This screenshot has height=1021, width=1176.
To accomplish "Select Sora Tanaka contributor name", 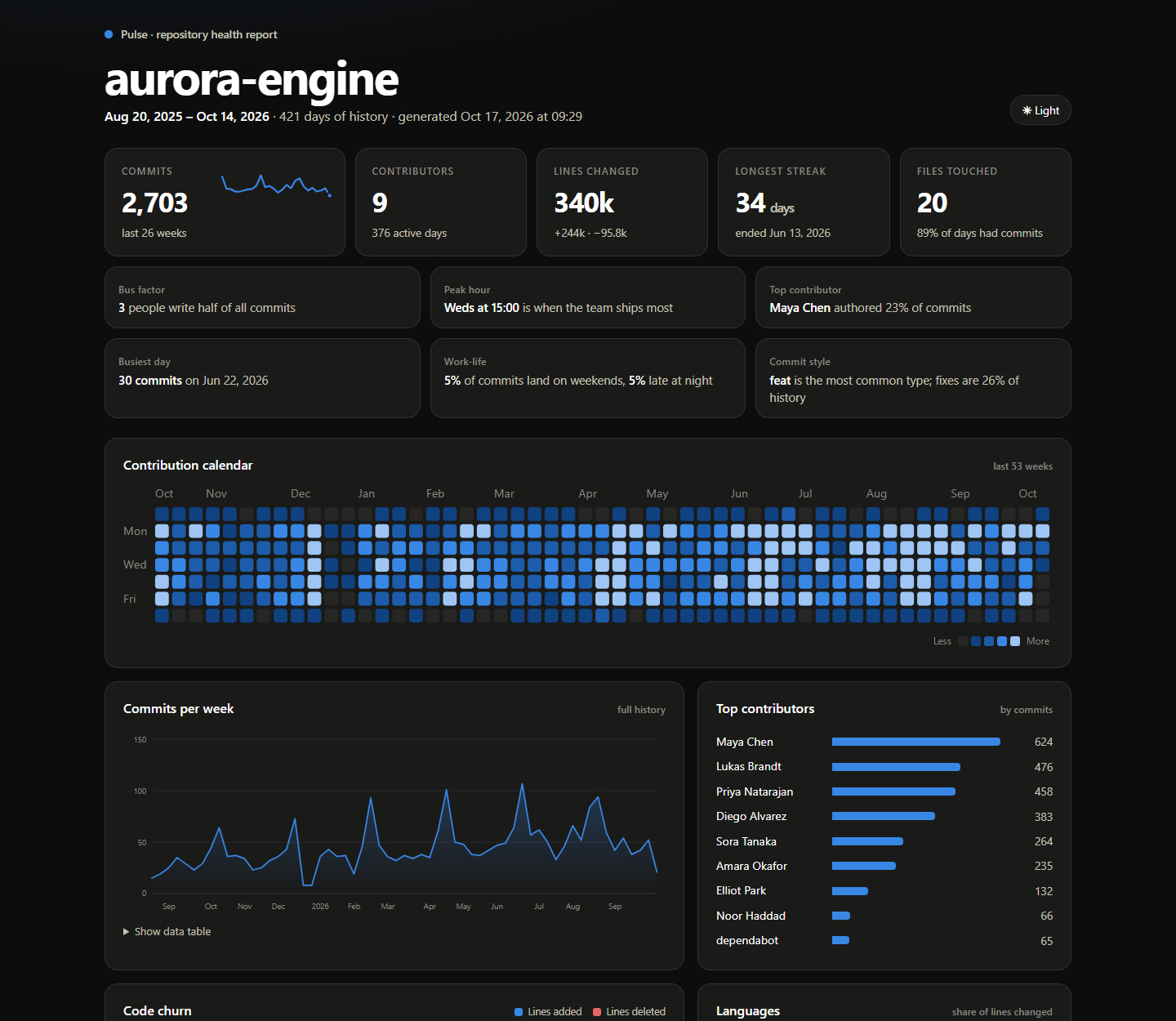I will click(x=746, y=841).
